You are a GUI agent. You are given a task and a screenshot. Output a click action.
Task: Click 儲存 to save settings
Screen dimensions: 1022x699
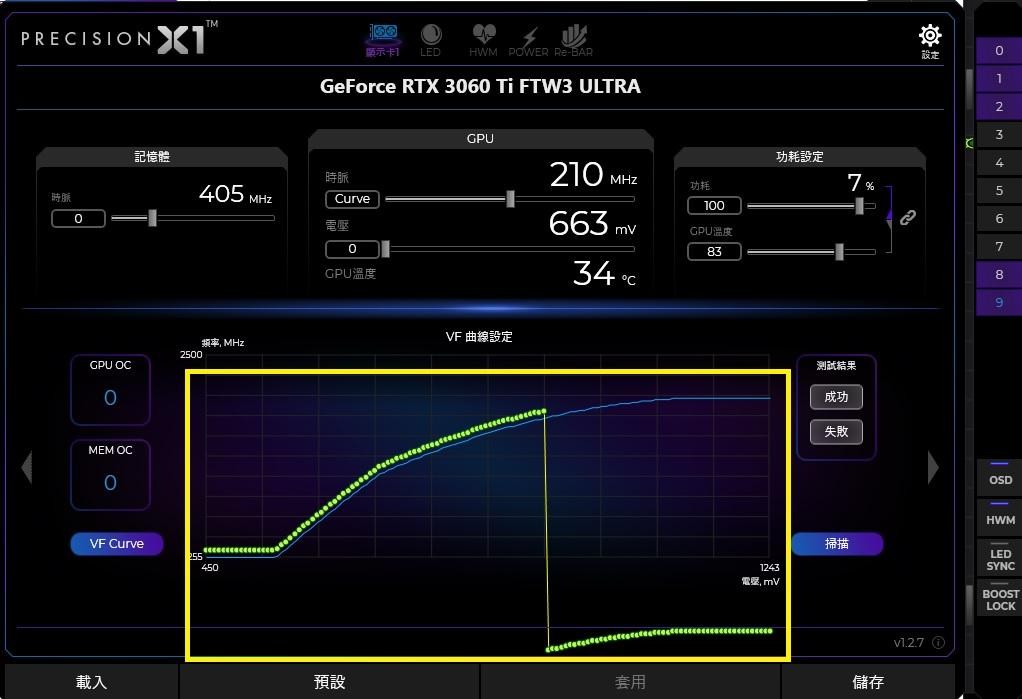click(868, 682)
